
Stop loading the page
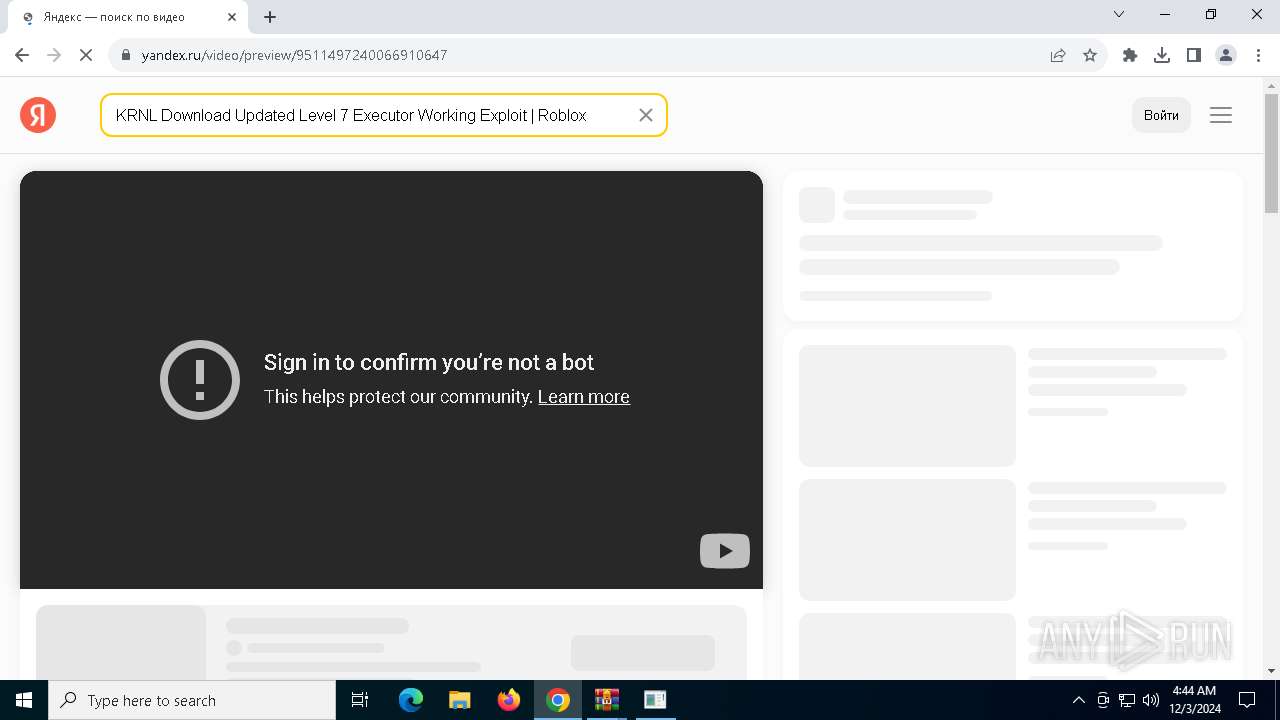click(x=86, y=55)
